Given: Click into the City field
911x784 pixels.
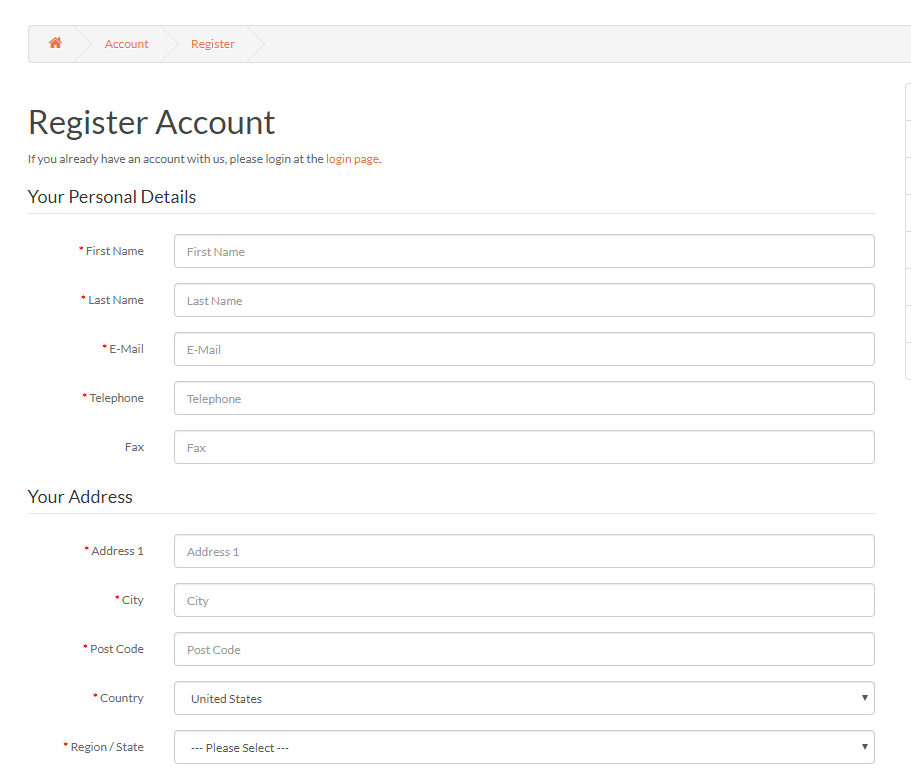Looking at the screenshot, I should (x=524, y=600).
